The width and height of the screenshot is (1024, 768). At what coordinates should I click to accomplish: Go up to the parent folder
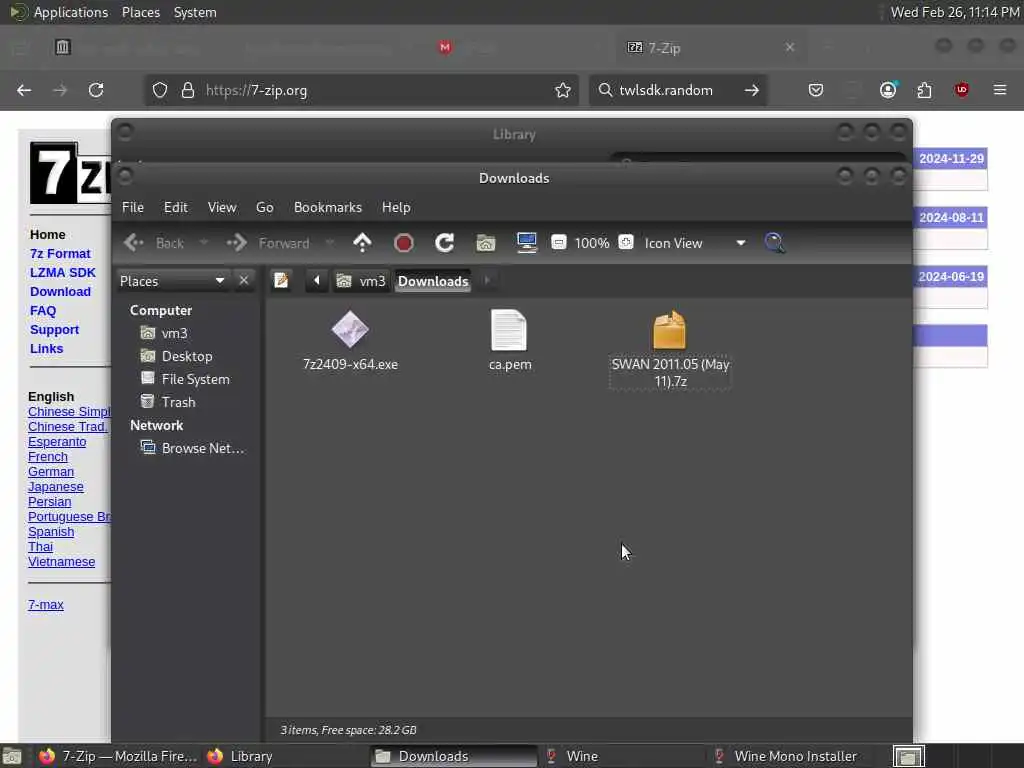[x=362, y=243]
